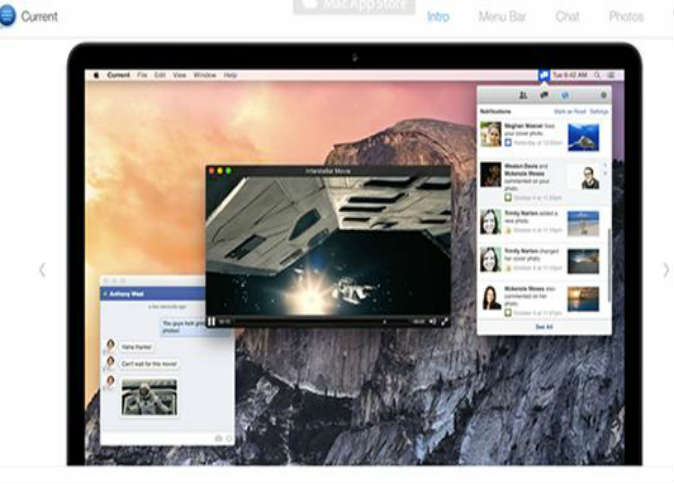Click See All under notifications

click(x=543, y=326)
